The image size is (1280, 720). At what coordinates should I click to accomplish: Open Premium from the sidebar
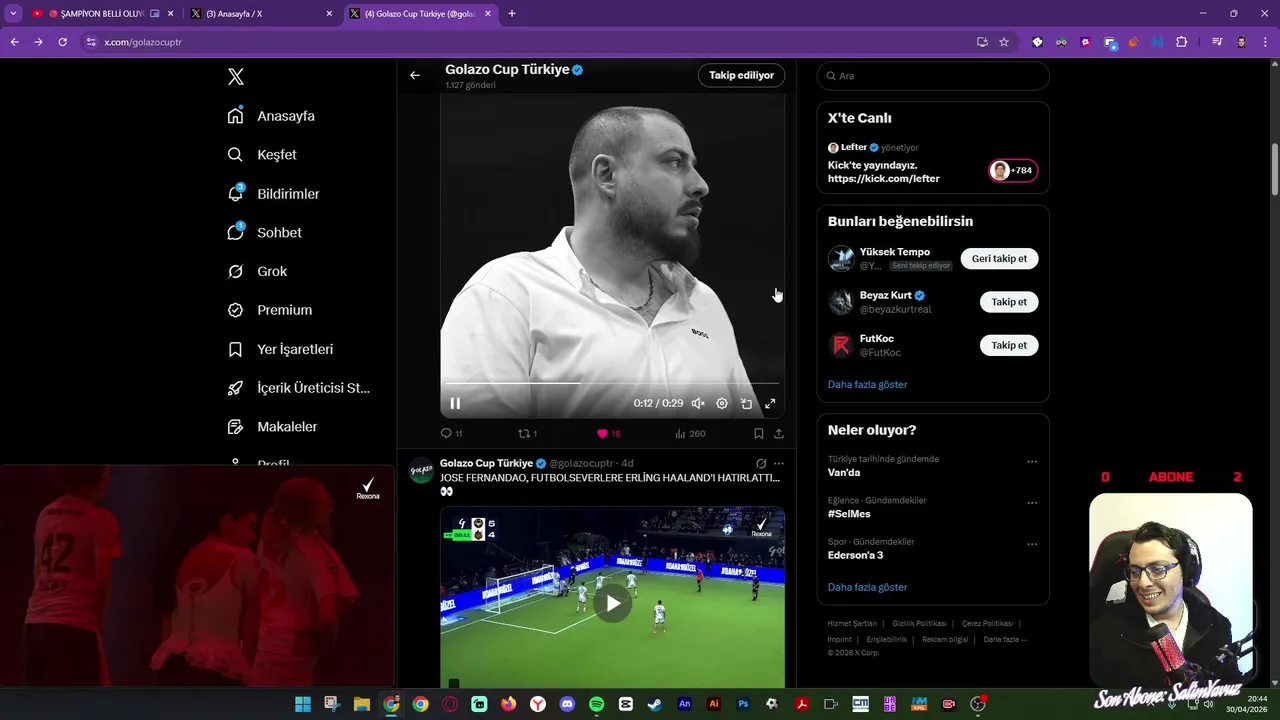click(270, 310)
